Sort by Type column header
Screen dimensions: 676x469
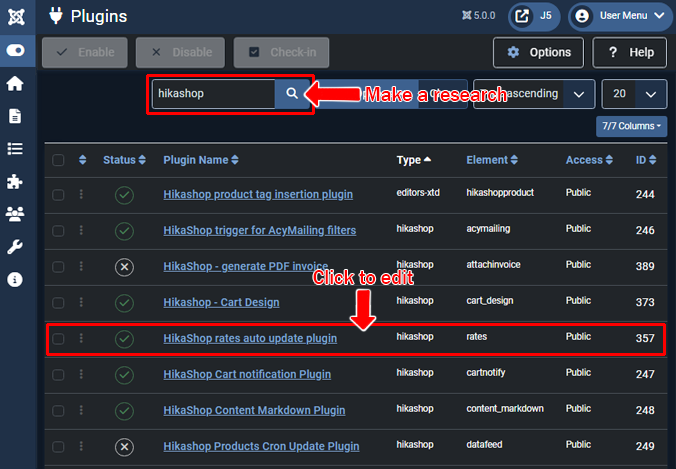413,160
